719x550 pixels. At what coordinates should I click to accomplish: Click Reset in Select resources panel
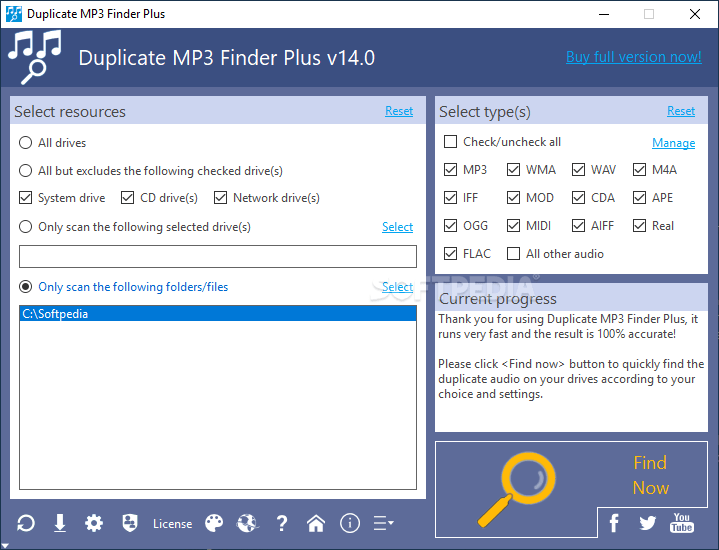tap(399, 111)
